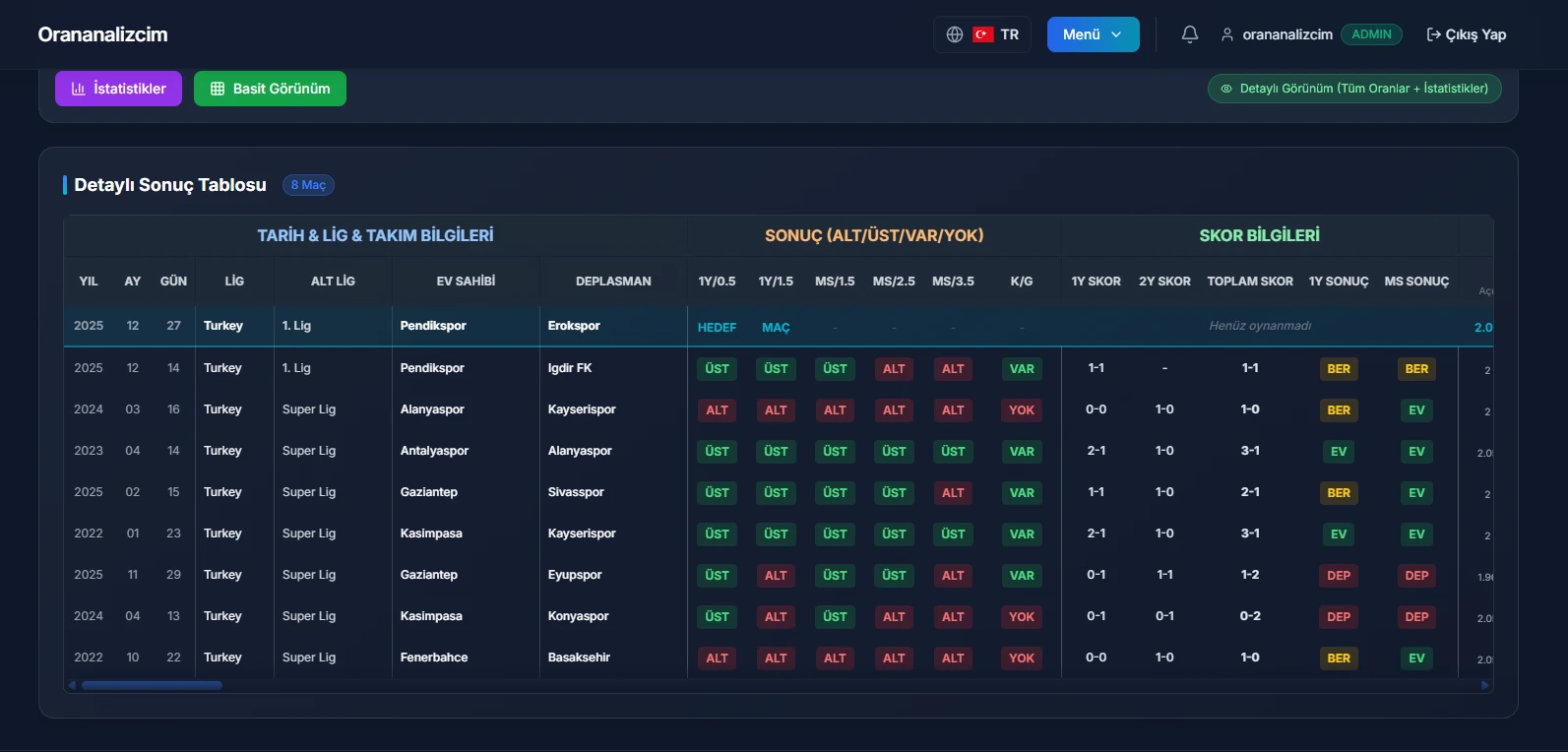Click Fenerbahce home team cell

434,658
